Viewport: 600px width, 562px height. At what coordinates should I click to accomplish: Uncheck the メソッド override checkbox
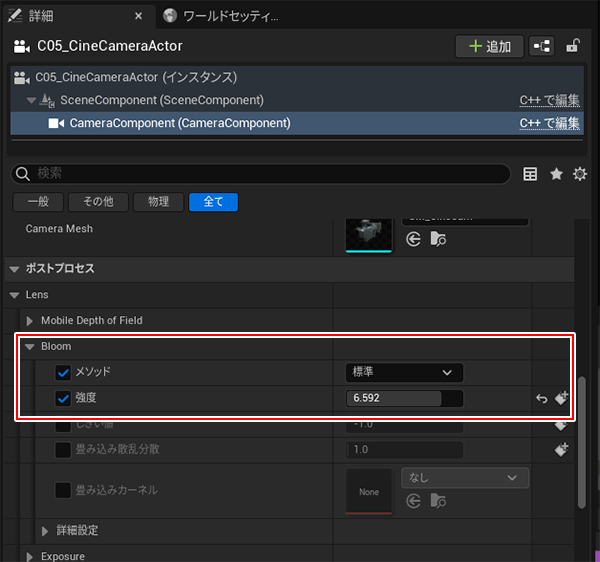(x=63, y=372)
